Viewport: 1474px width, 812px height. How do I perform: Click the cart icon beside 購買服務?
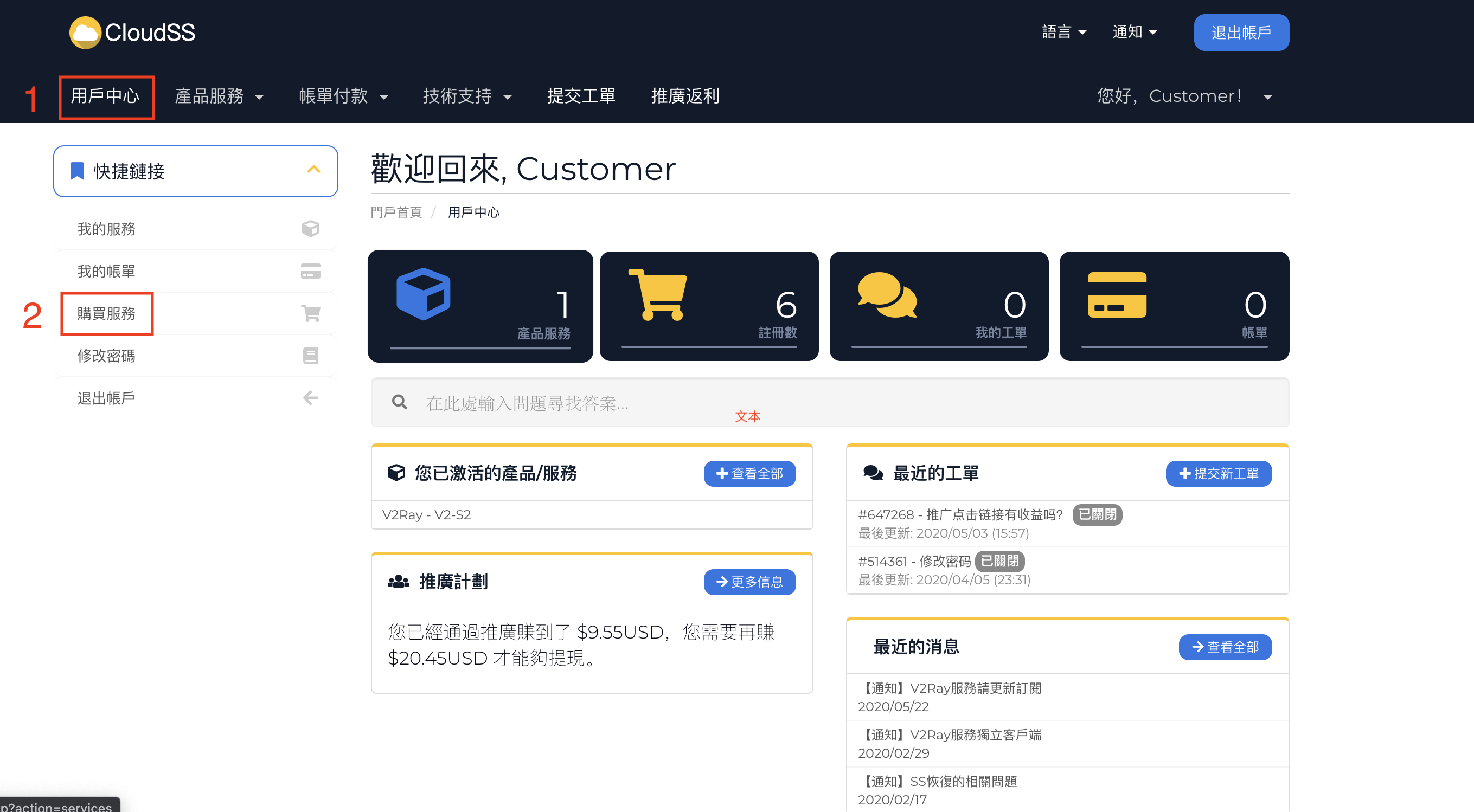pyautogui.click(x=311, y=313)
